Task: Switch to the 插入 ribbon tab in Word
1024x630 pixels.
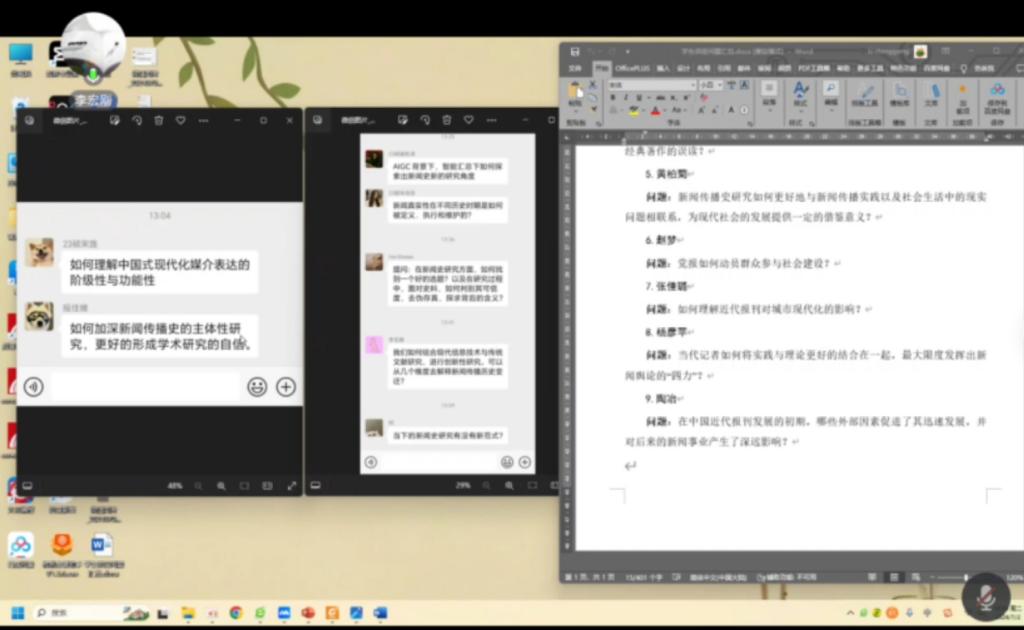Action: (663, 68)
